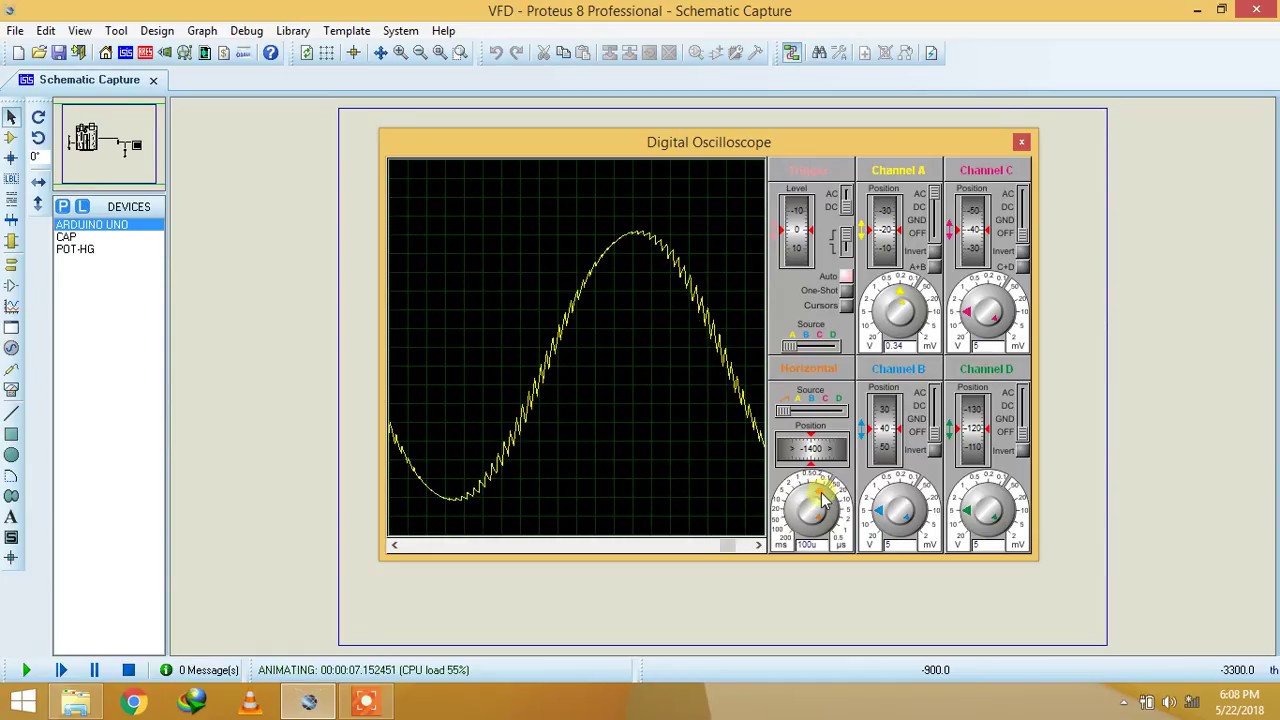Toggle Channel A 'A+B' button
This screenshot has width=1280, height=720.
[934, 267]
